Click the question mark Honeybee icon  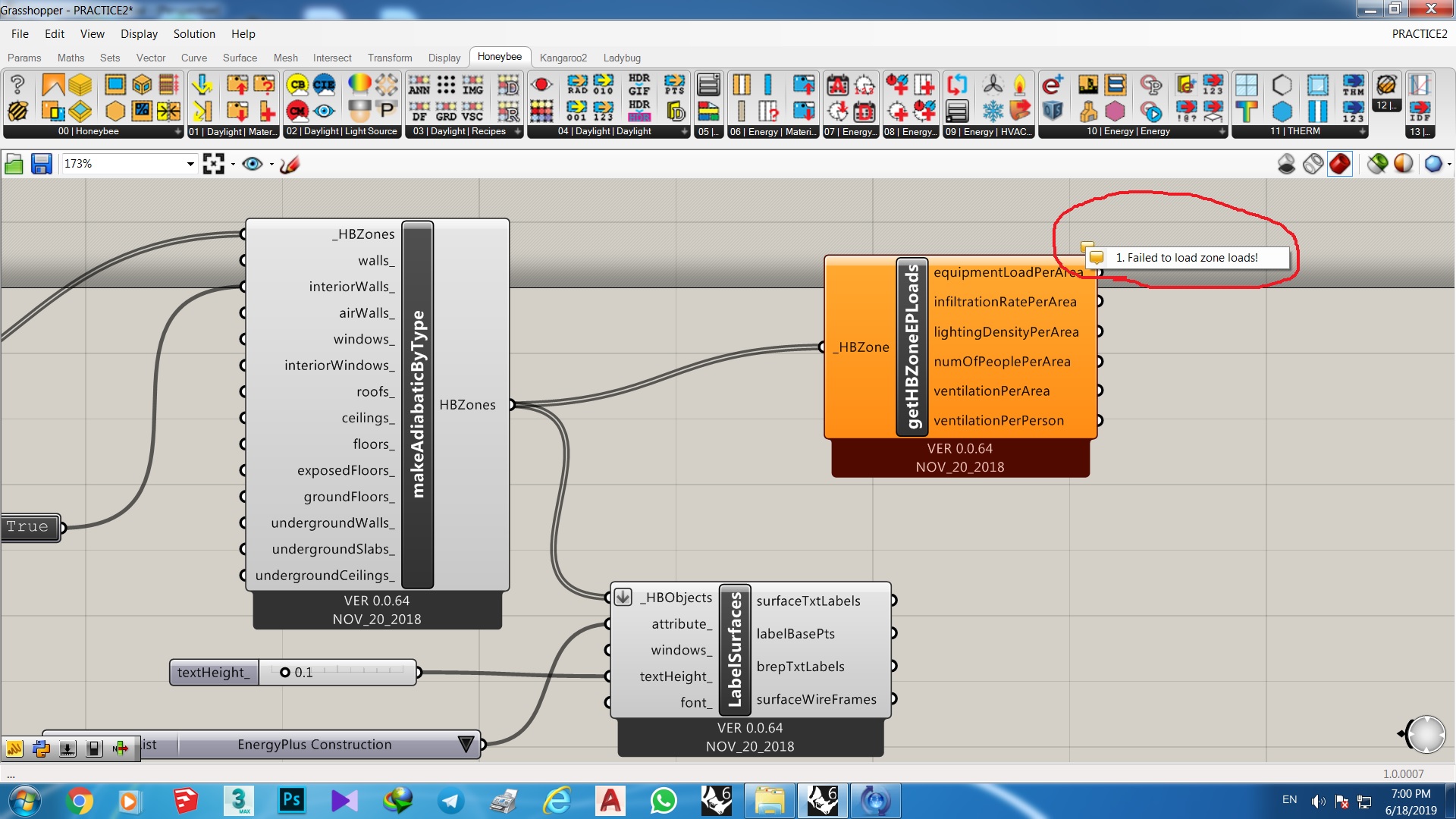(x=17, y=85)
